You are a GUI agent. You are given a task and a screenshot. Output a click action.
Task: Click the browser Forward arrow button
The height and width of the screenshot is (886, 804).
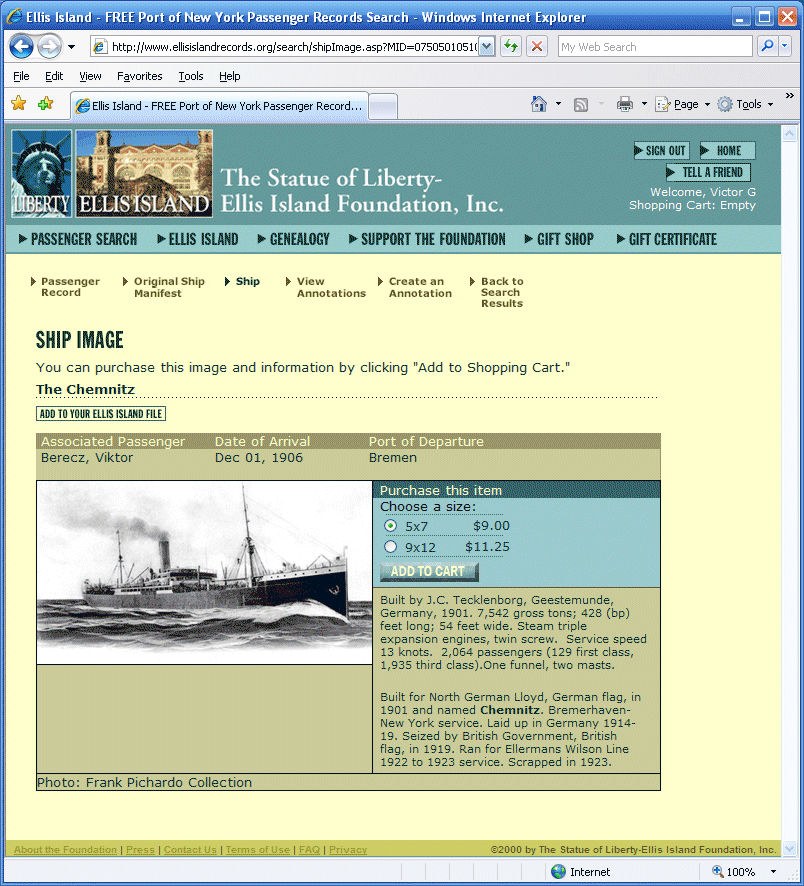pyautogui.click(x=49, y=47)
